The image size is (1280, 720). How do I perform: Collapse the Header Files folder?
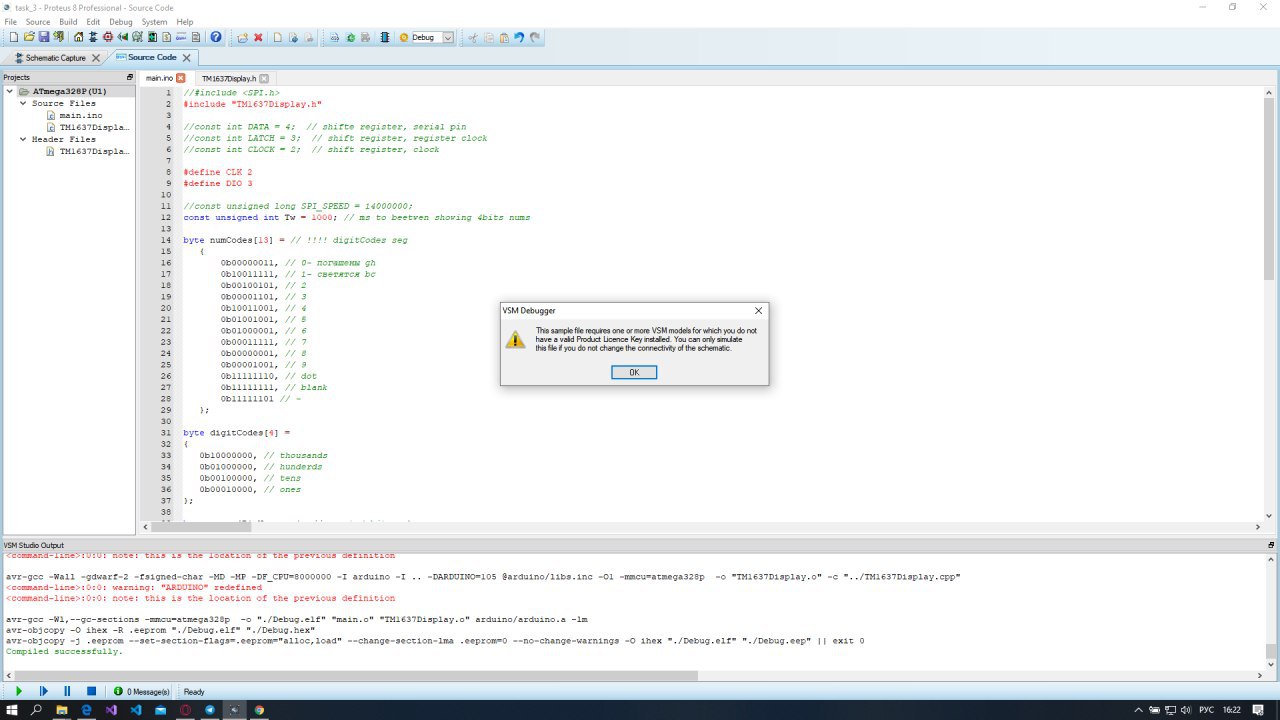click(23, 139)
